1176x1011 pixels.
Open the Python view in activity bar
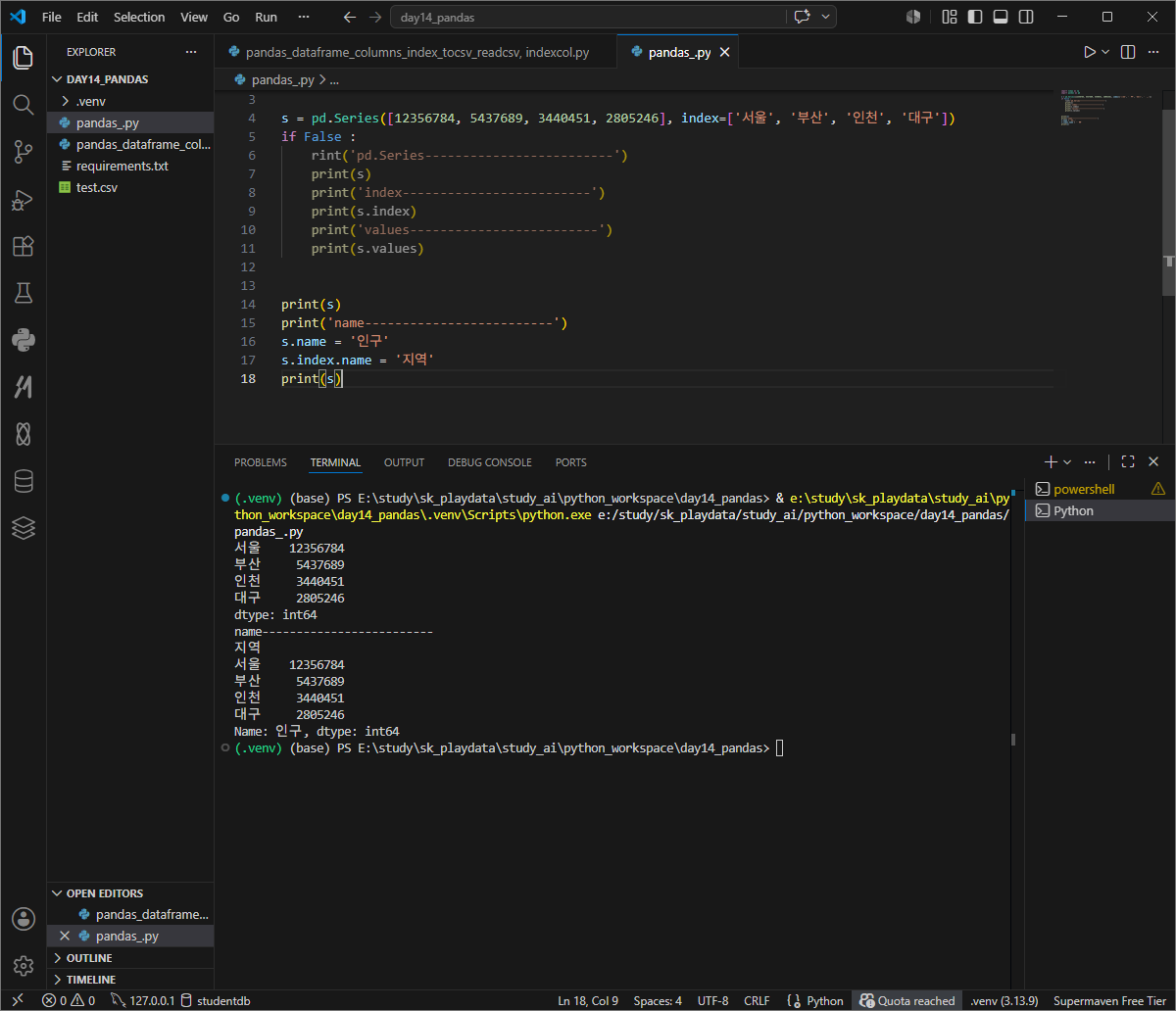pos(24,340)
